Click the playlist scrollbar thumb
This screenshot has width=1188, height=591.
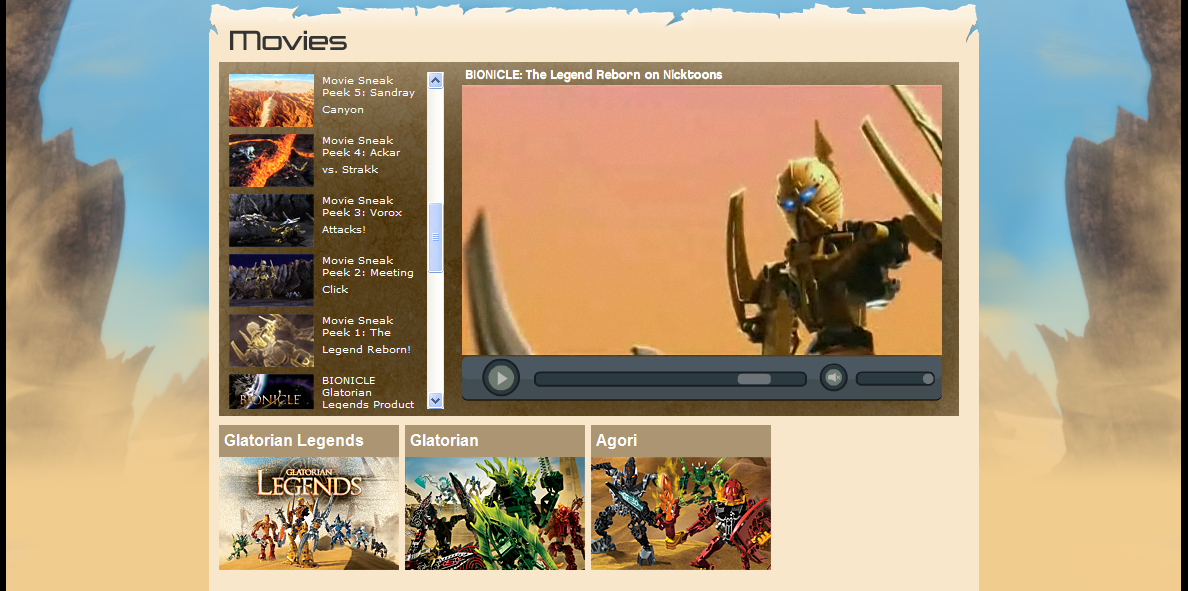(435, 237)
